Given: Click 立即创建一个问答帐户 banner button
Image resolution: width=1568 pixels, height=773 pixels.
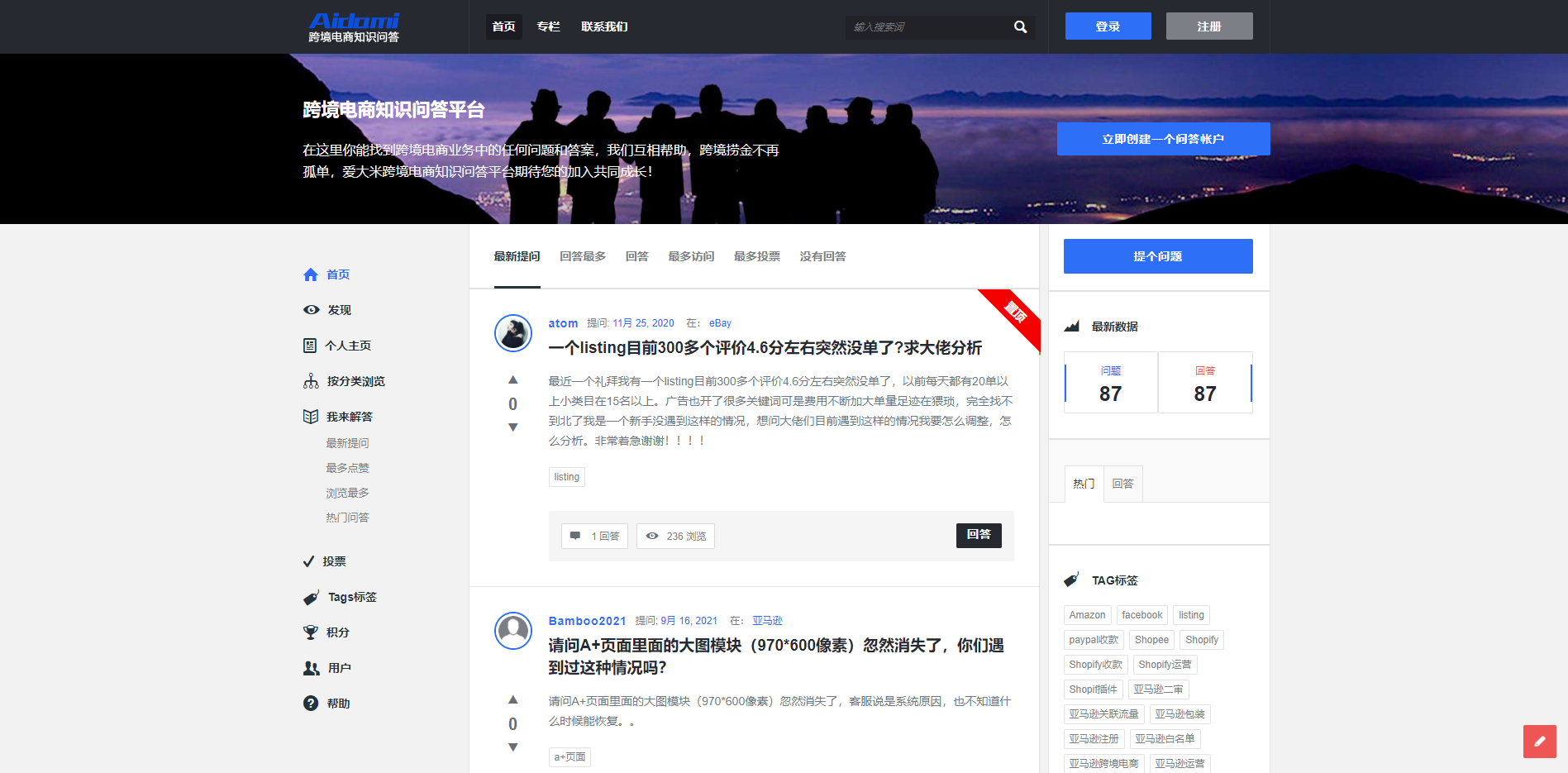Looking at the screenshot, I should click(1164, 139).
